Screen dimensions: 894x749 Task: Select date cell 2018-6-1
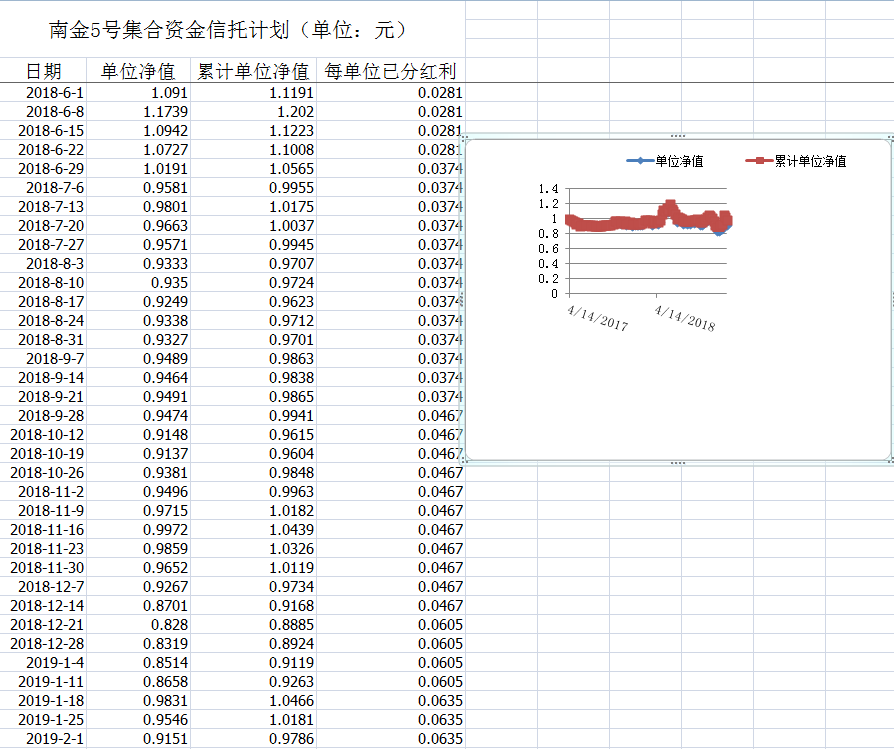click(43, 92)
